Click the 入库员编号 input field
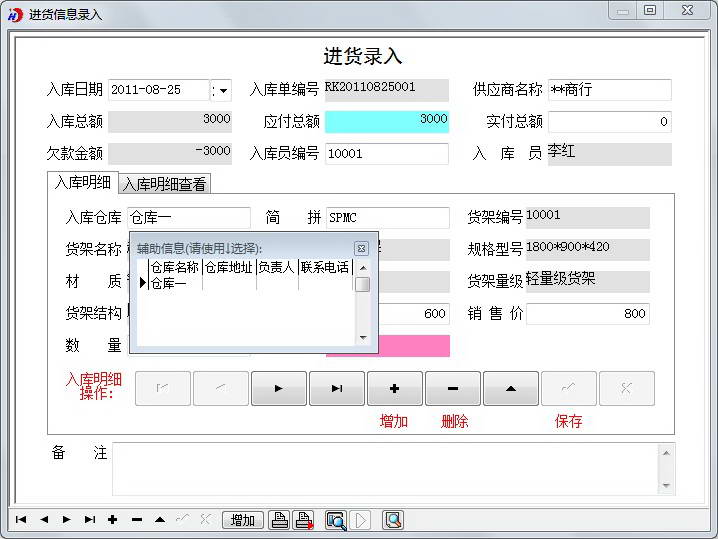Image resolution: width=718 pixels, height=539 pixels. tap(386, 153)
